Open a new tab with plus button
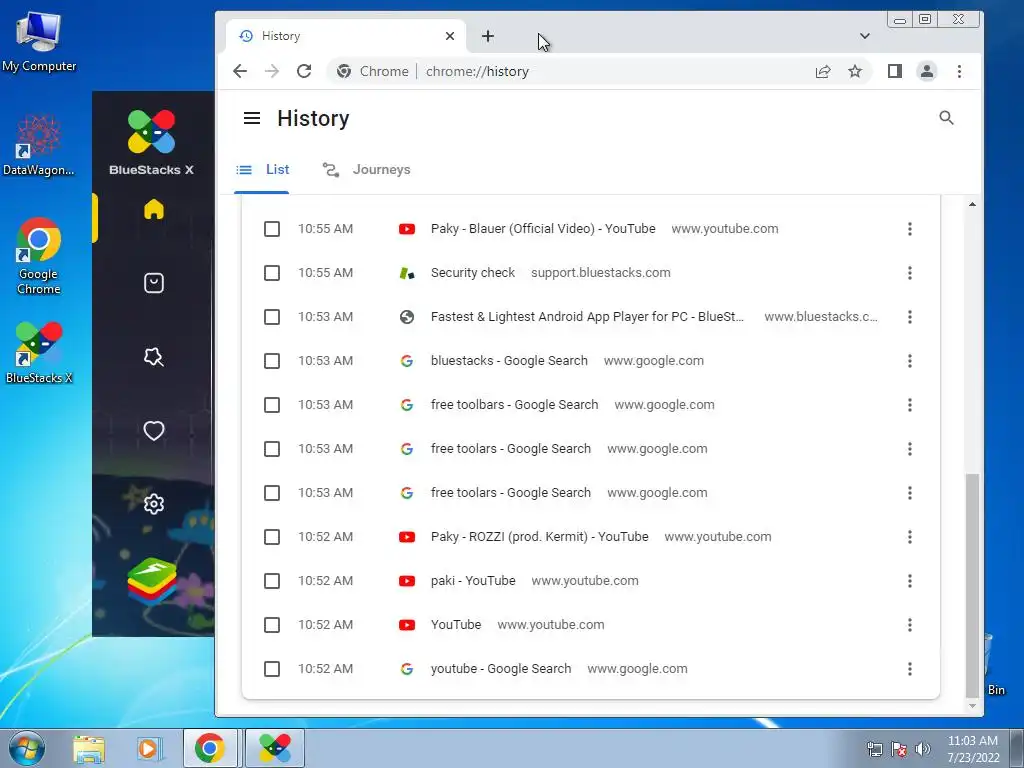Image resolution: width=1024 pixels, height=768 pixels. (488, 36)
